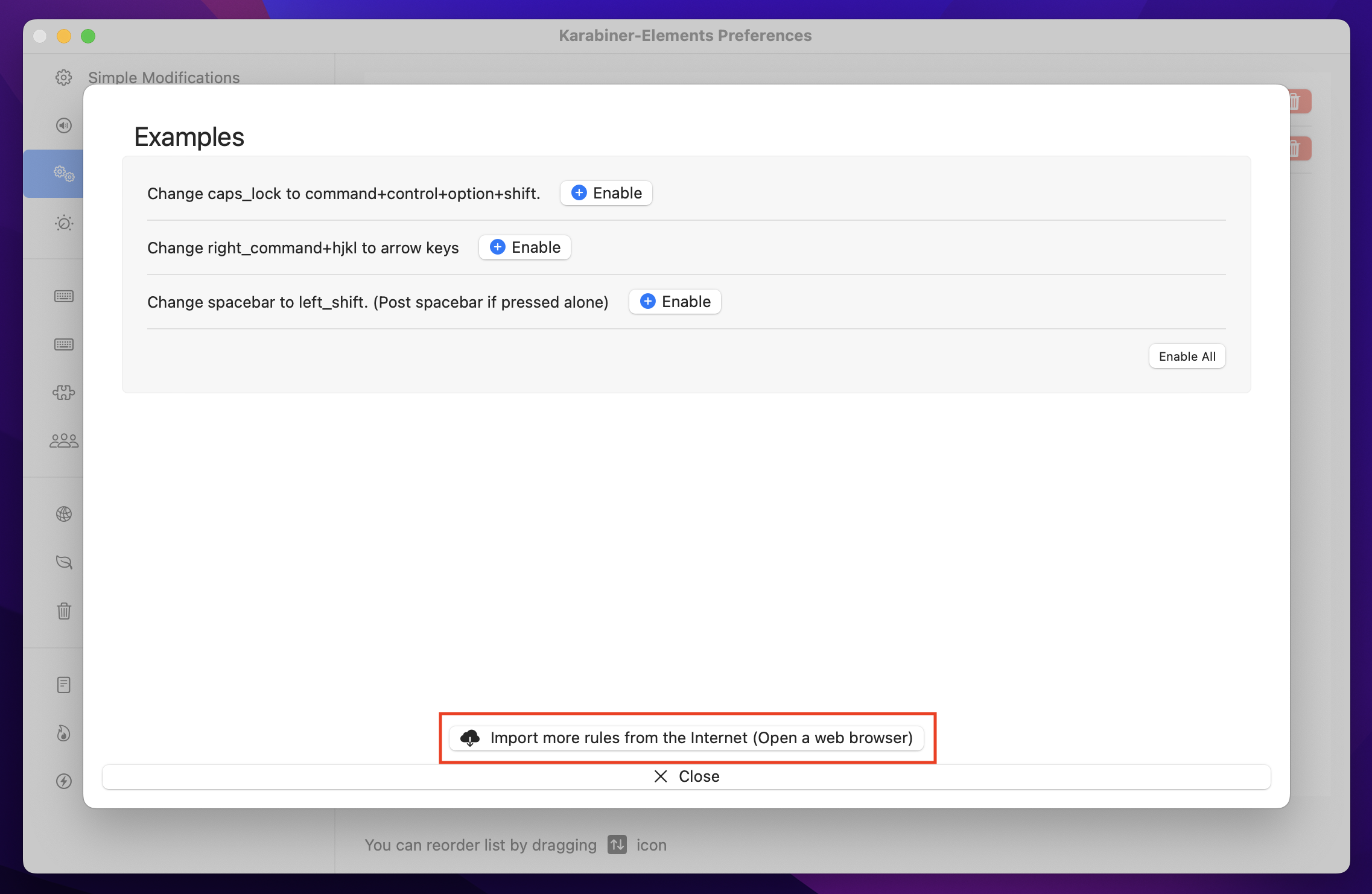The width and height of the screenshot is (1372, 894).
Task: Enable right_command+hjkl to arrow keys rule
Action: (524, 247)
